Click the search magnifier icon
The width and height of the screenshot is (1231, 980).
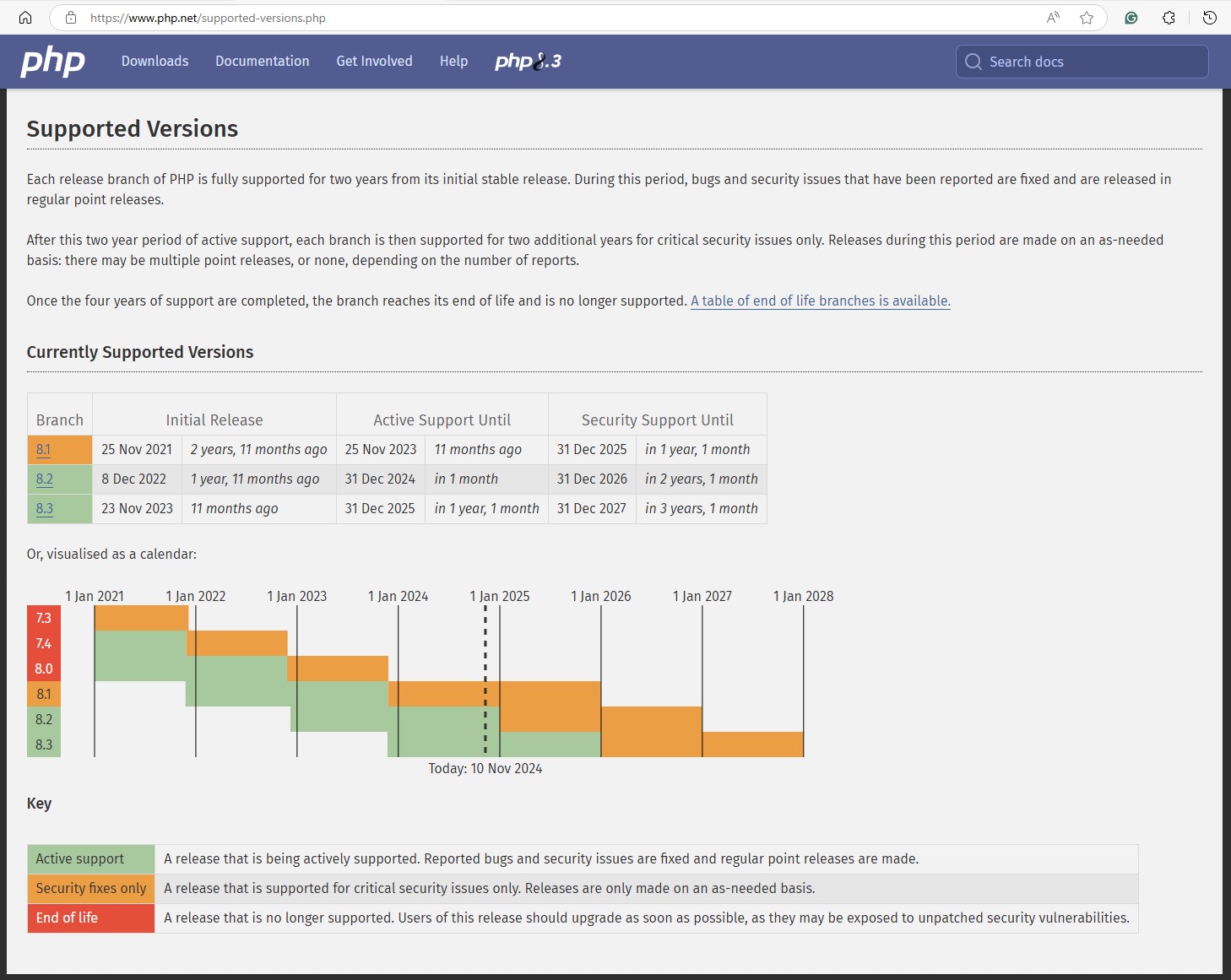click(973, 62)
